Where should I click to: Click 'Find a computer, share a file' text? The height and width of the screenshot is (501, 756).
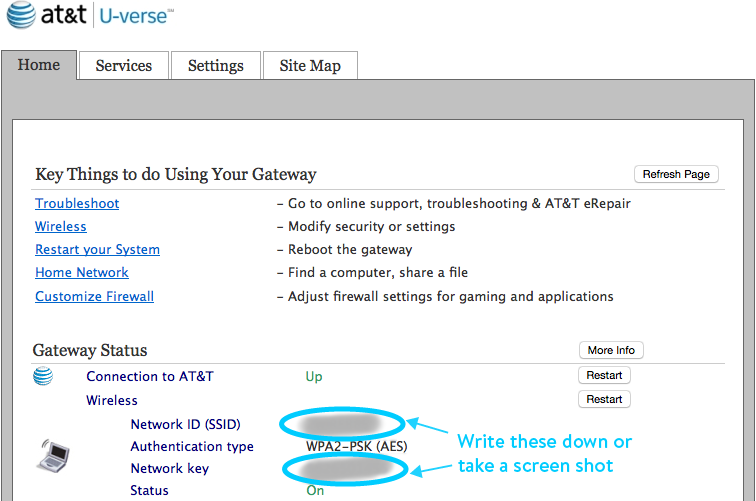[x=378, y=273]
